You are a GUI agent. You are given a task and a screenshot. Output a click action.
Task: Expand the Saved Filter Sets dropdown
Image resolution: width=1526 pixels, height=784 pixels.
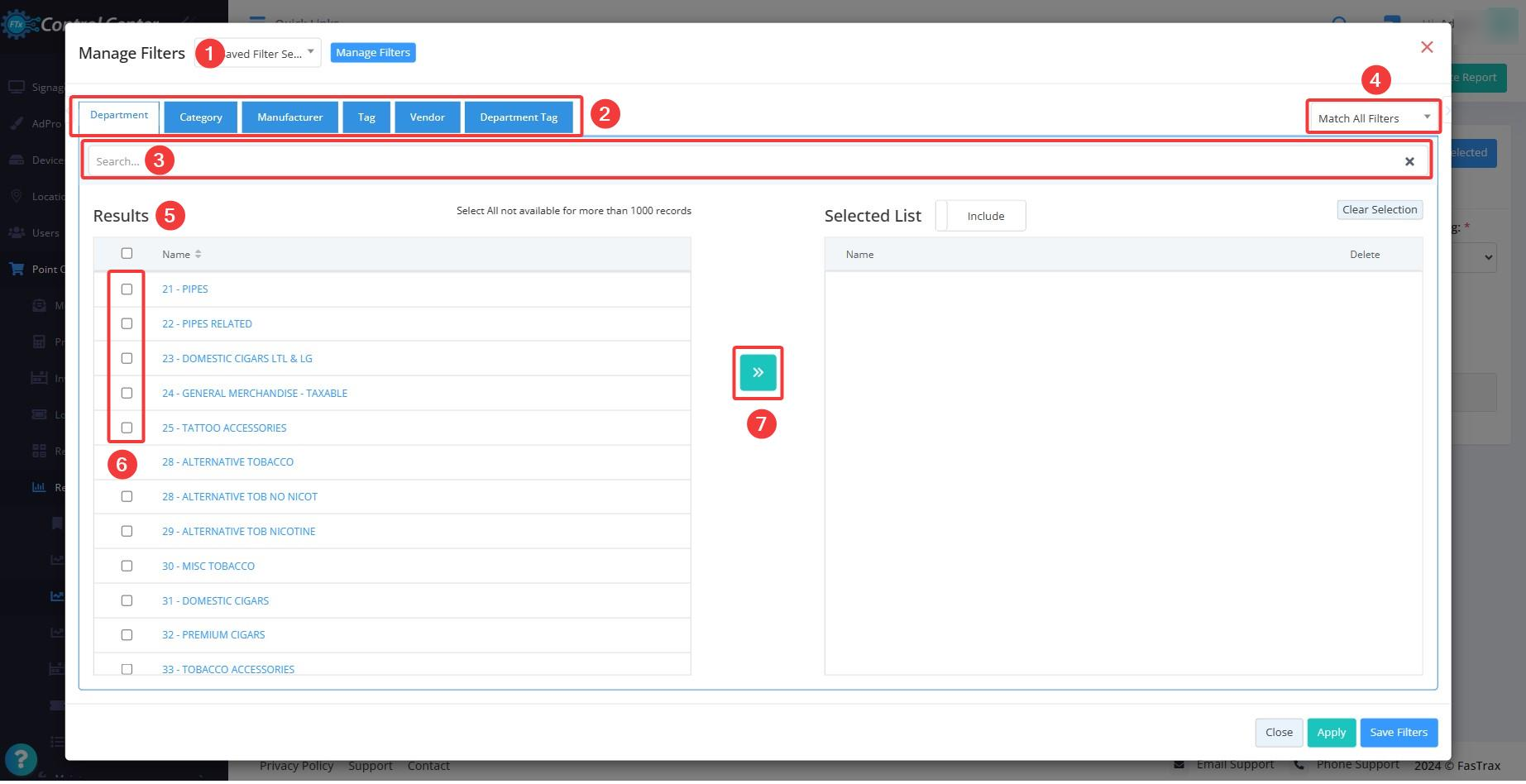point(258,54)
